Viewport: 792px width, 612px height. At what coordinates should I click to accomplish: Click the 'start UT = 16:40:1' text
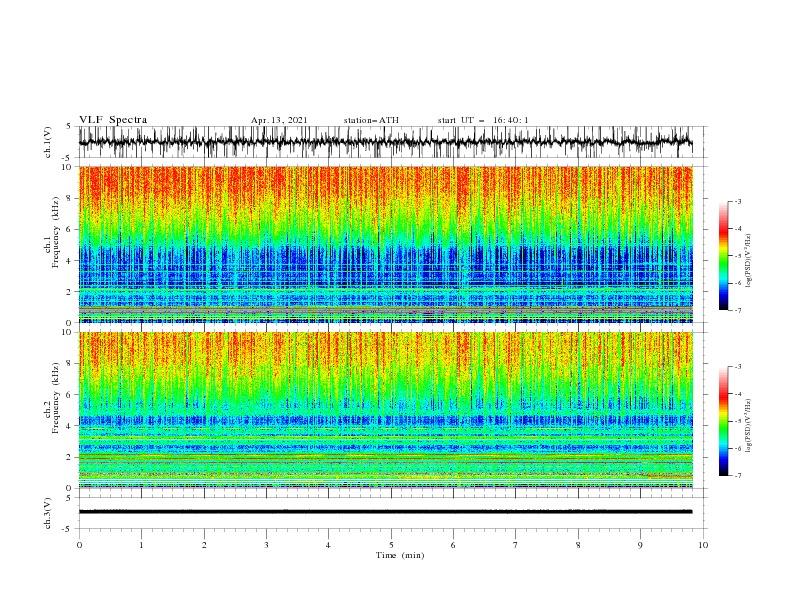(x=483, y=120)
